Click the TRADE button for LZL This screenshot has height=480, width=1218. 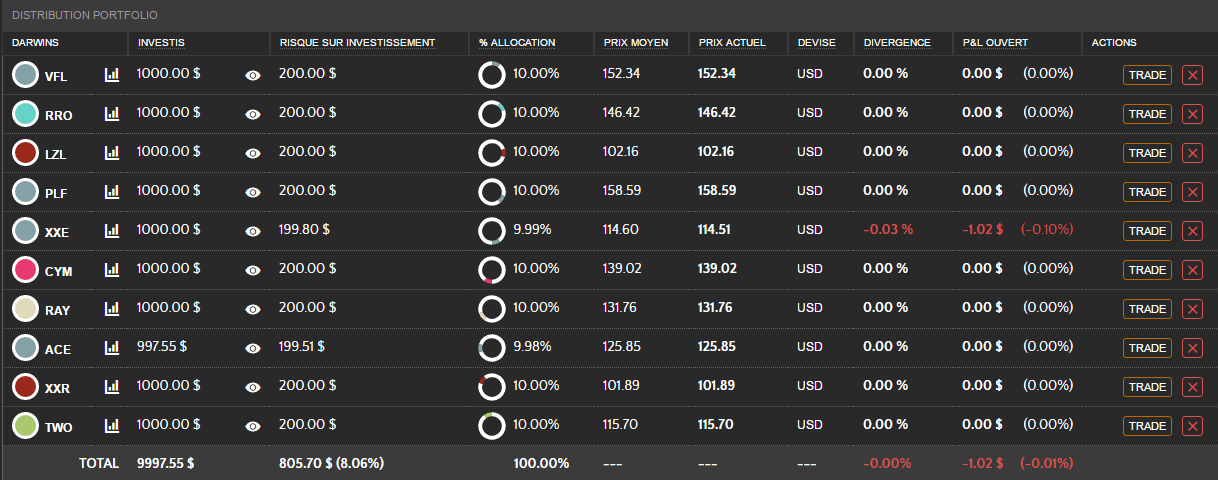(x=1147, y=153)
